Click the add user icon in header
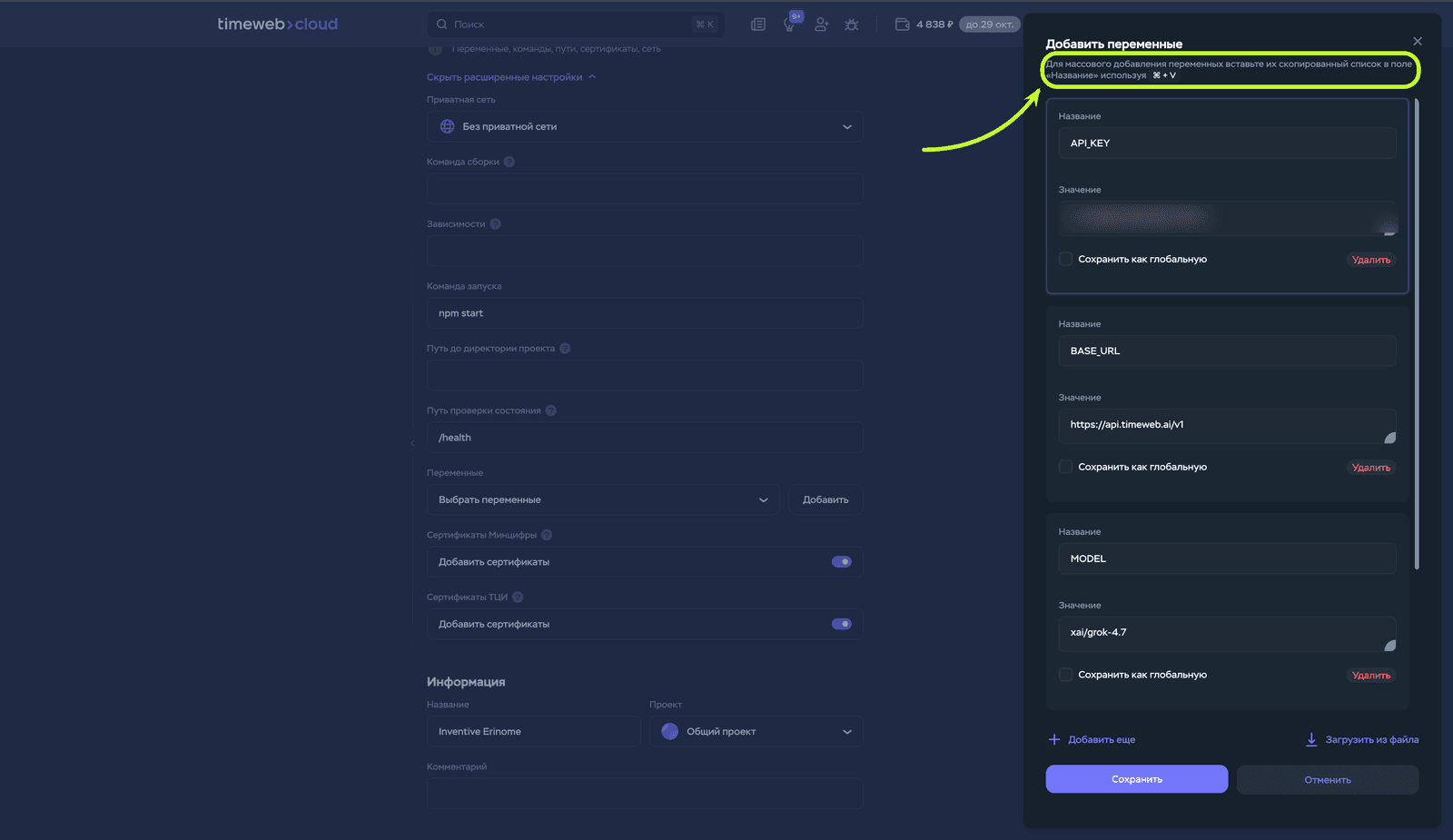This screenshot has height=840, width=1453. (x=821, y=25)
